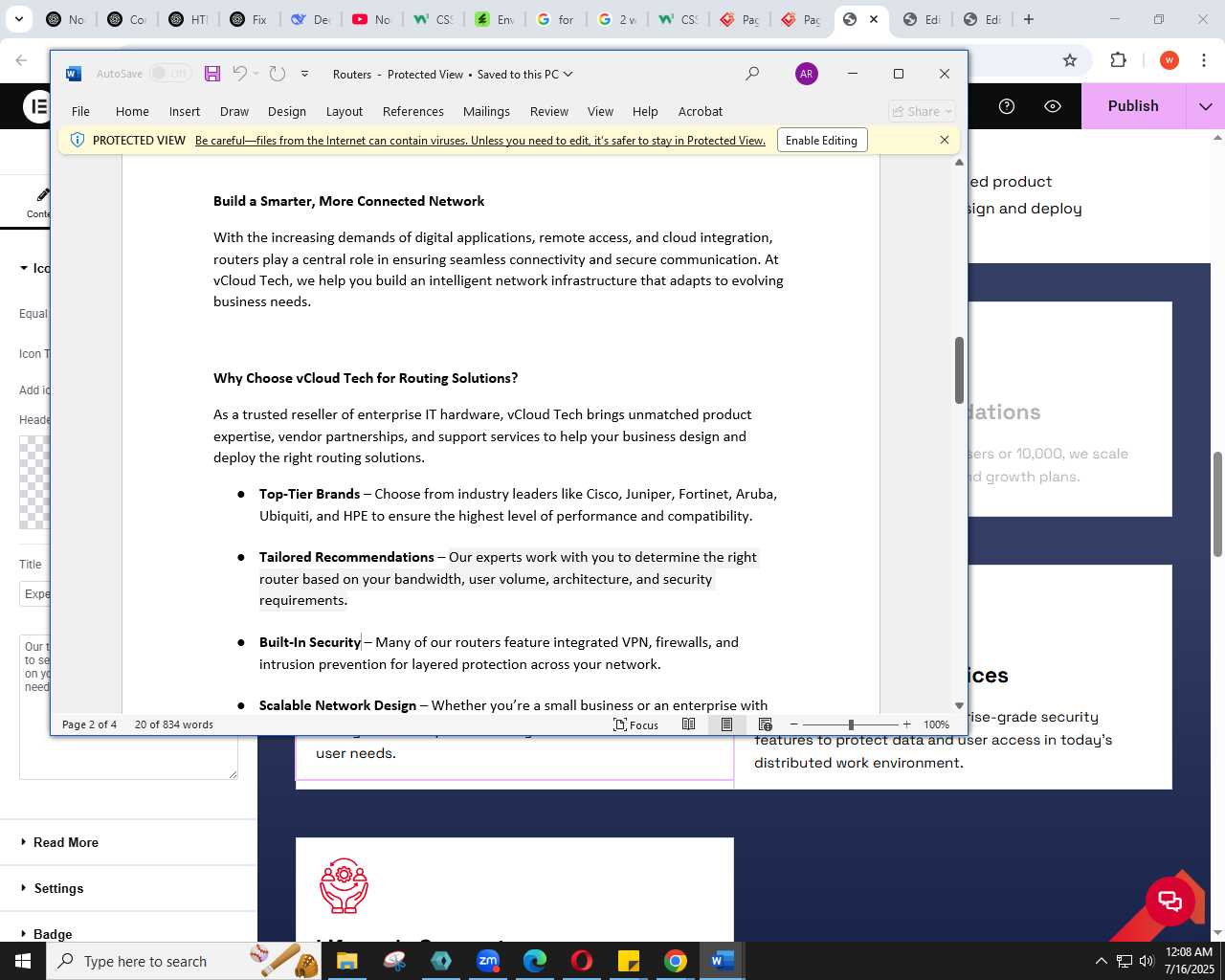Image resolution: width=1225 pixels, height=980 pixels.
Task: Open Focus mode in status bar
Action: tap(636, 724)
